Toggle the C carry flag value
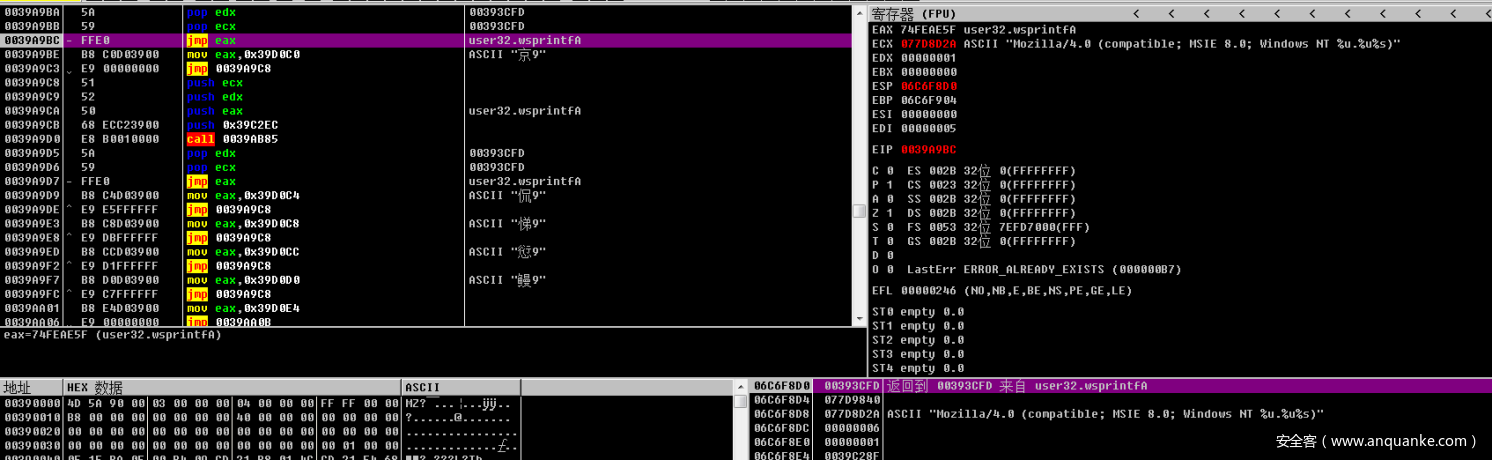Image resolution: width=1492 pixels, height=460 pixels. pyautogui.click(x=890, y=171)
